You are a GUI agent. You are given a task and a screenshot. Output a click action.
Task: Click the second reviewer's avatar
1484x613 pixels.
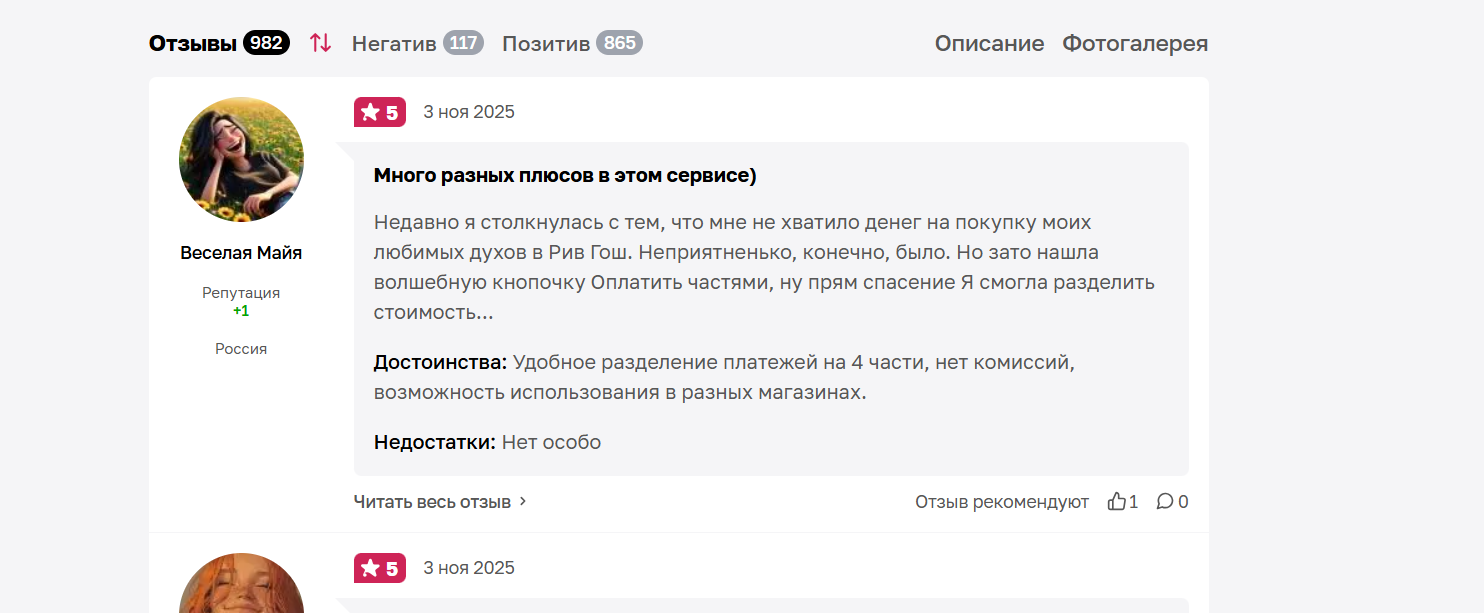pos(241,585)
